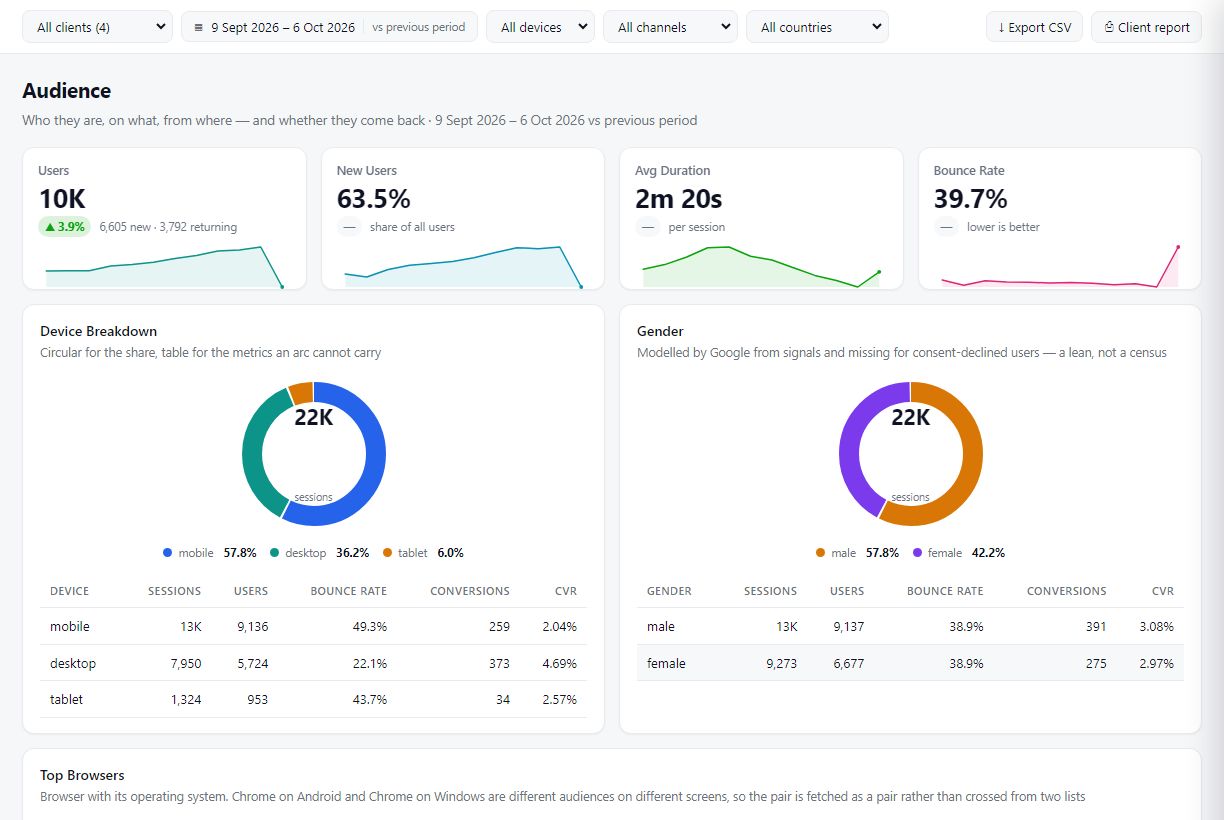1224x820 pixels.
Task: Sort gender table by CVR header
Action: (1162, 591)
